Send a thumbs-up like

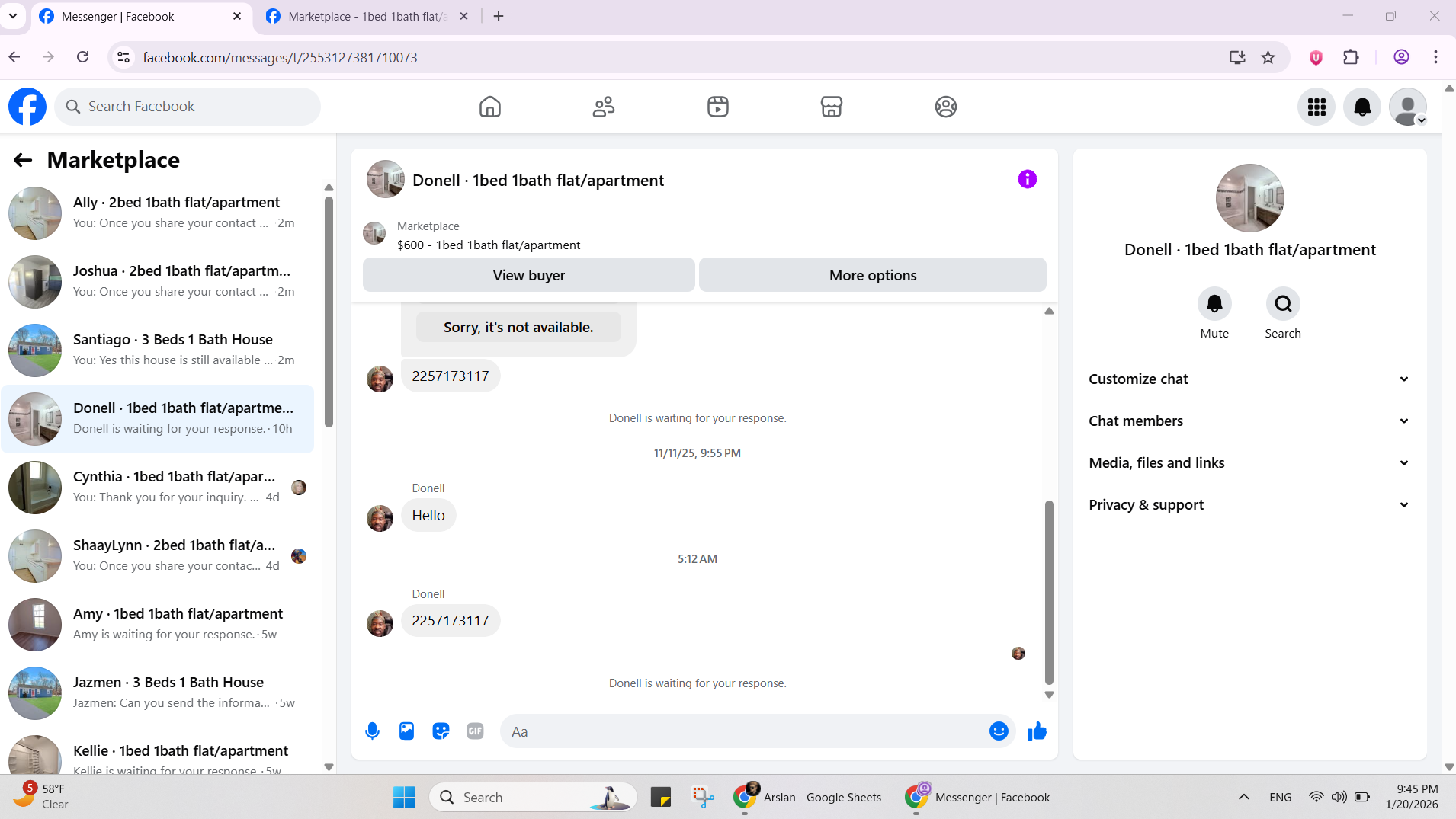click(x=1037, y=731)
